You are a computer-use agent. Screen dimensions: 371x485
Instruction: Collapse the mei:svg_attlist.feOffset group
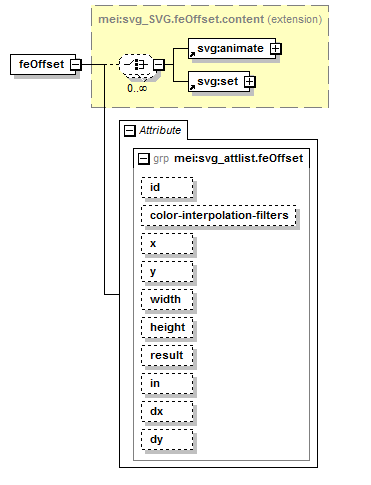pos(144,159)
